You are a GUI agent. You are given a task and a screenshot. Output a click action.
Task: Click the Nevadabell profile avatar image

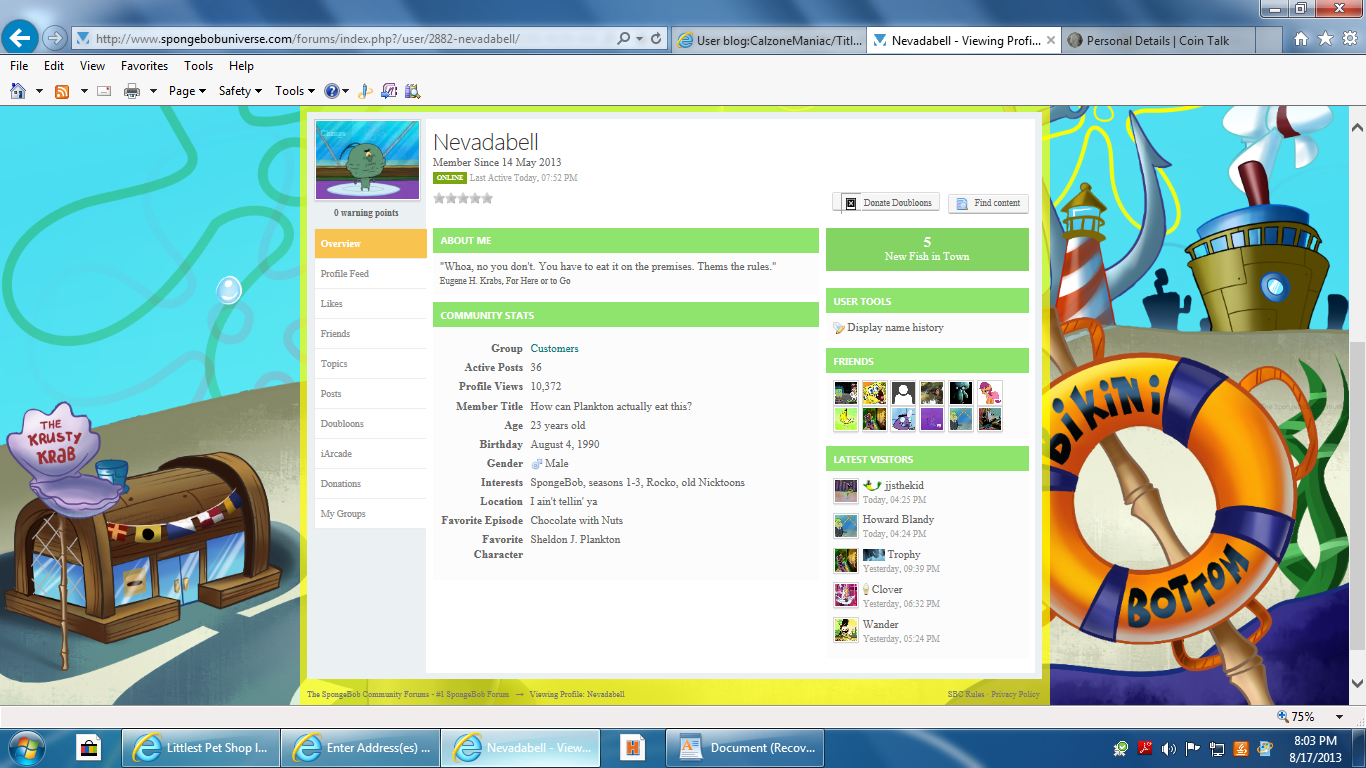(x=367, y=161)
